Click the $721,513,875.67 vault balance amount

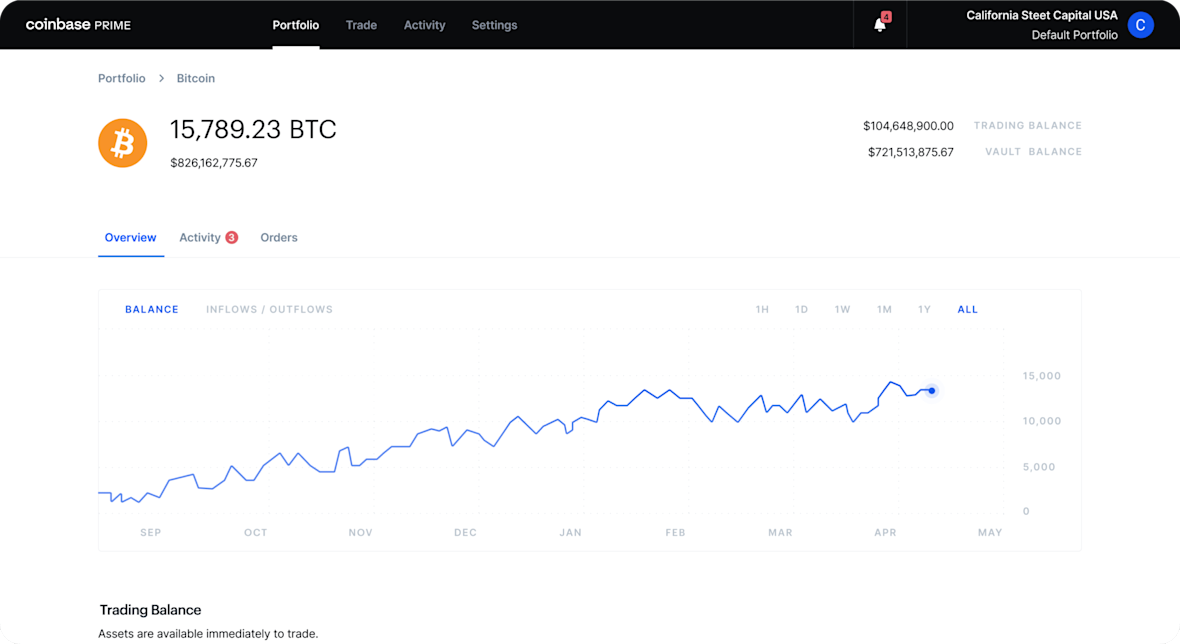pos(911,152)
